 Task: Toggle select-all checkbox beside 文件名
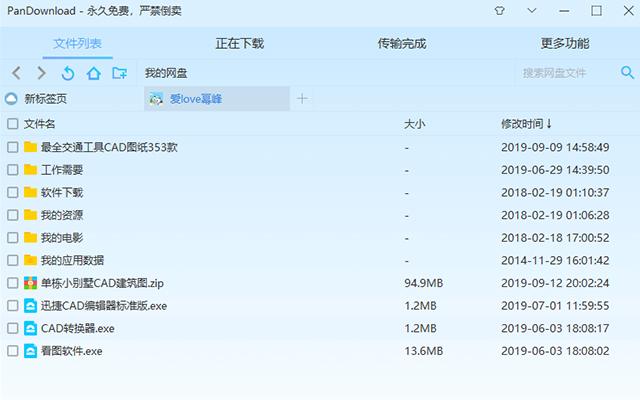[x=13, y=124]
